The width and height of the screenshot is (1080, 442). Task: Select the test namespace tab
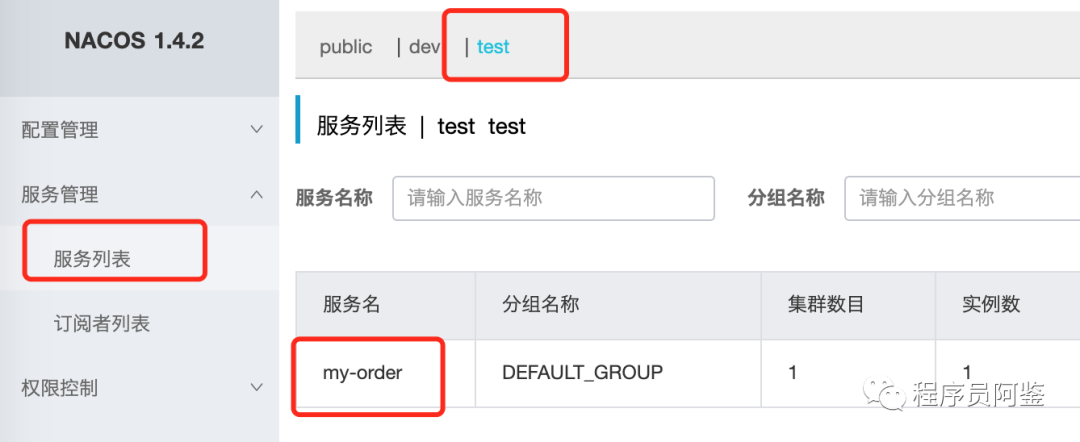click(x=493, y=47)
